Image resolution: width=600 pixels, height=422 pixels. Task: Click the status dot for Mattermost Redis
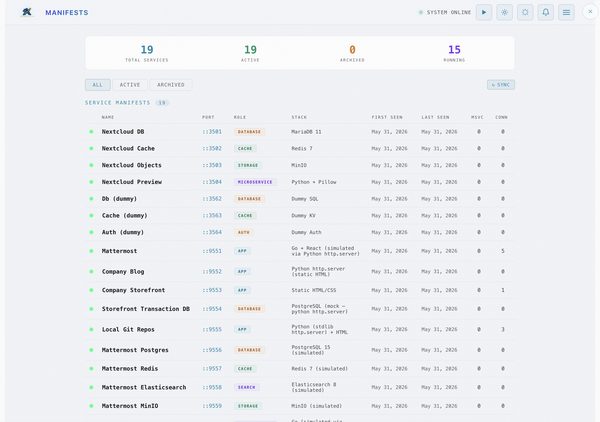point(91,369)
